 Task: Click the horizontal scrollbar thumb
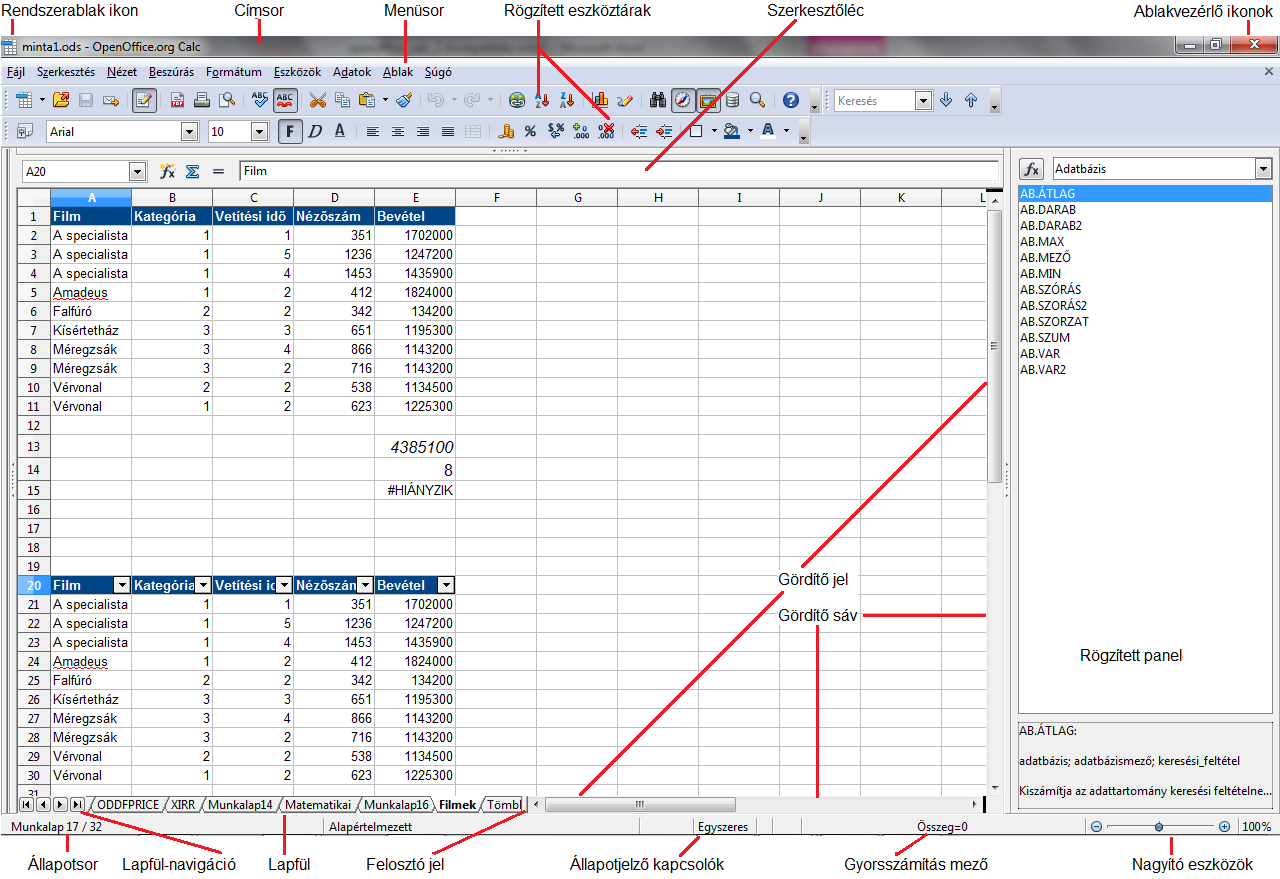(x=640, y=804)
